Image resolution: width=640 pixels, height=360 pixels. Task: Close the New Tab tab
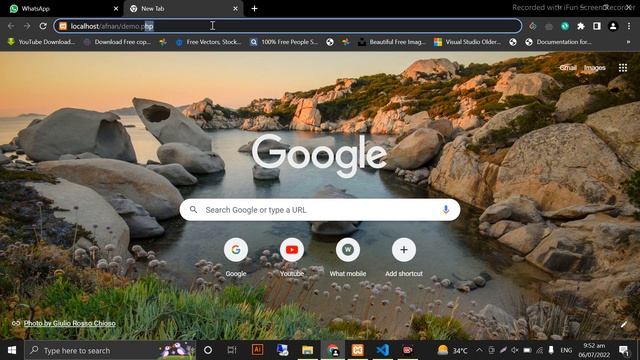[235, 9]
